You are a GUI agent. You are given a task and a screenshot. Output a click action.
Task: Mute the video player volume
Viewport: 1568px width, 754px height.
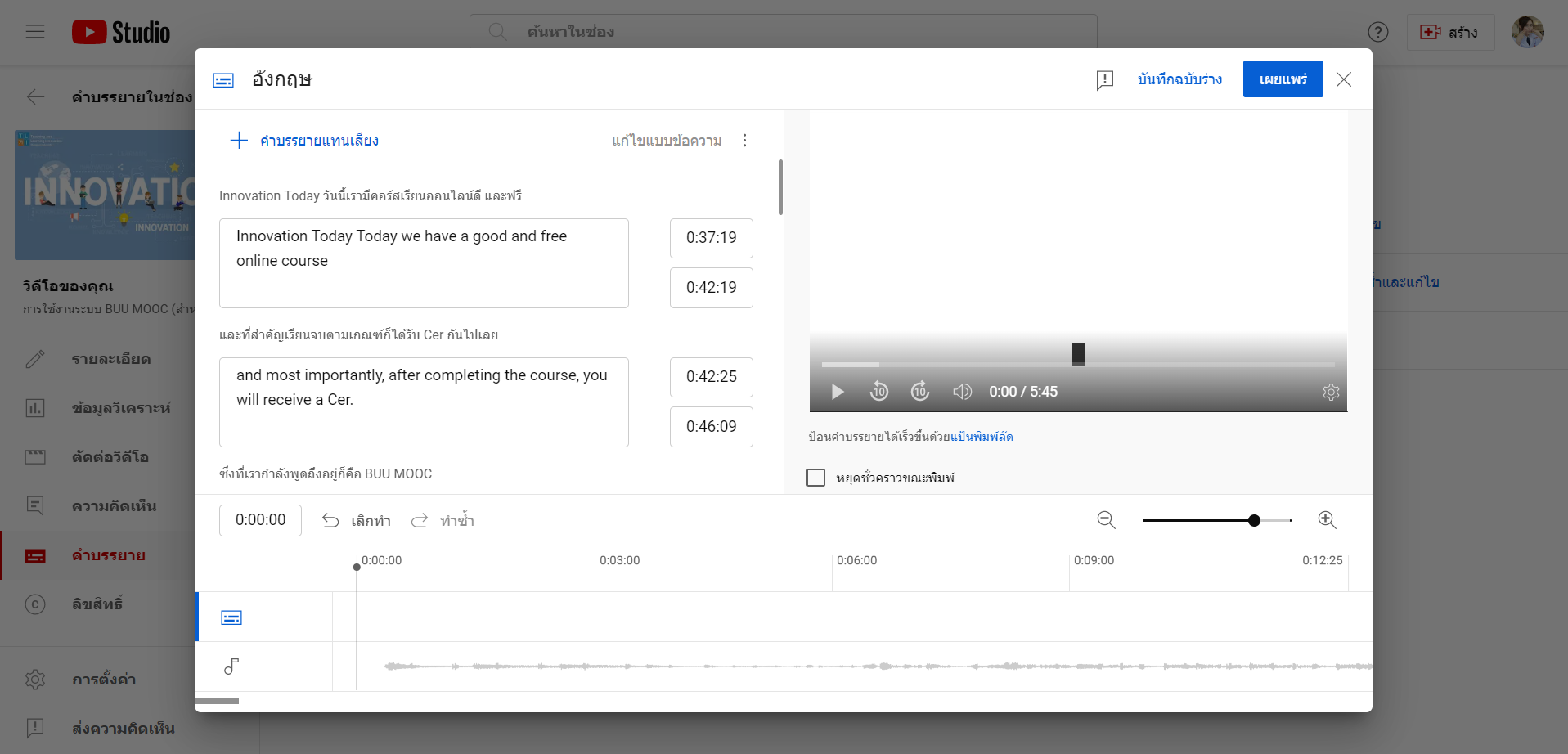pyautogui.click(x=962, y=392)
